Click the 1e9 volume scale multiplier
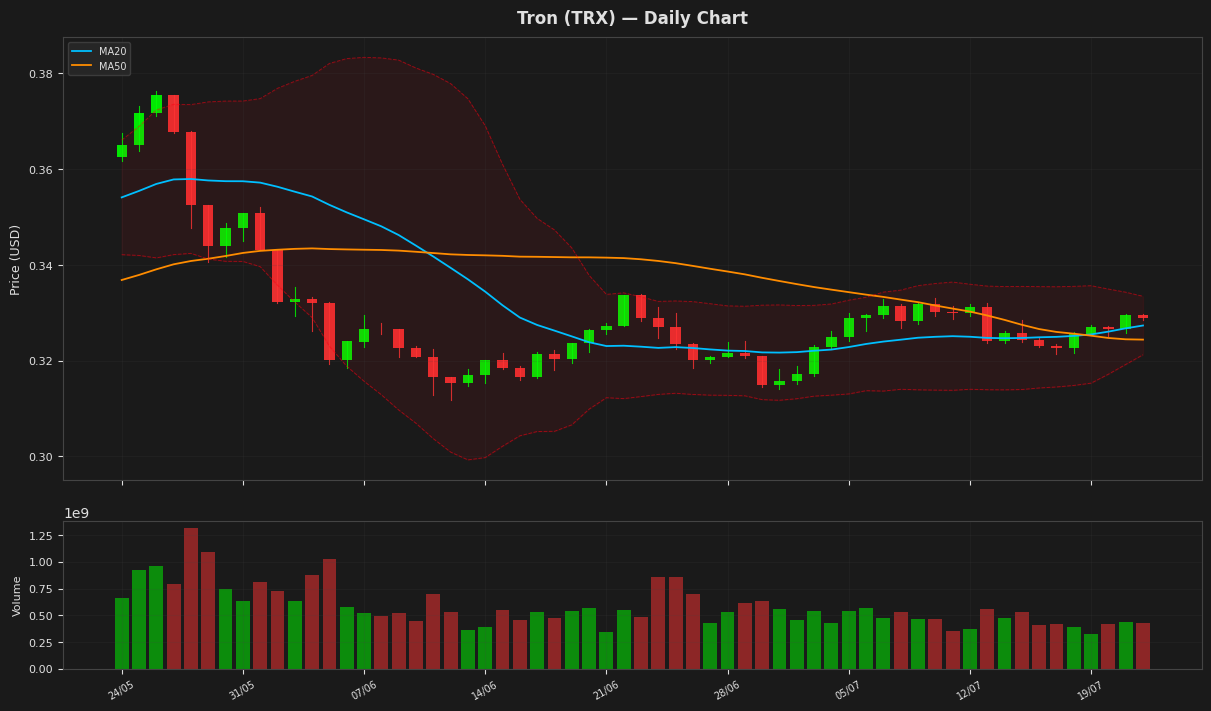The height and width of the screenshot is (711, 1211). [77, 513]
